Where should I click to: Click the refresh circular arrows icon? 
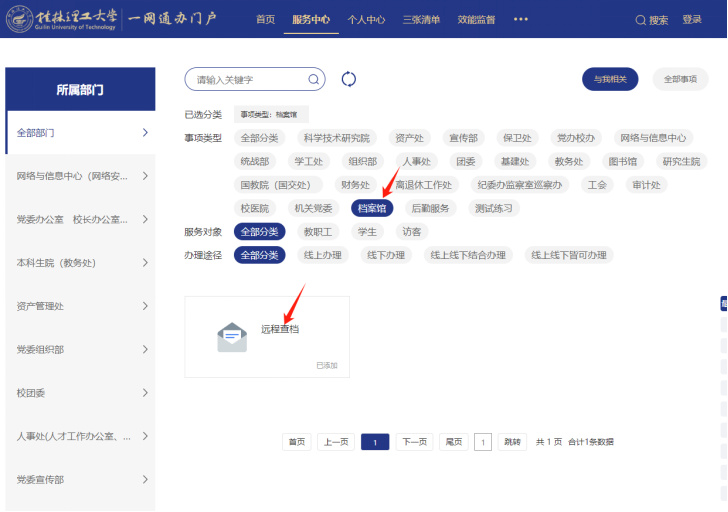point(349,80)
